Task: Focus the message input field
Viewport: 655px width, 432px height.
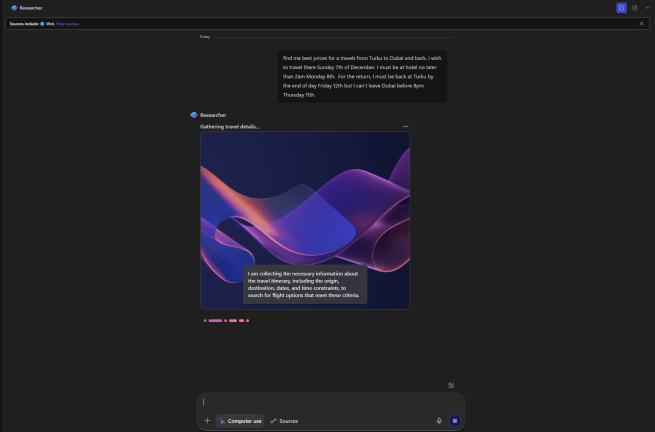Action: (x=330, y=402)
